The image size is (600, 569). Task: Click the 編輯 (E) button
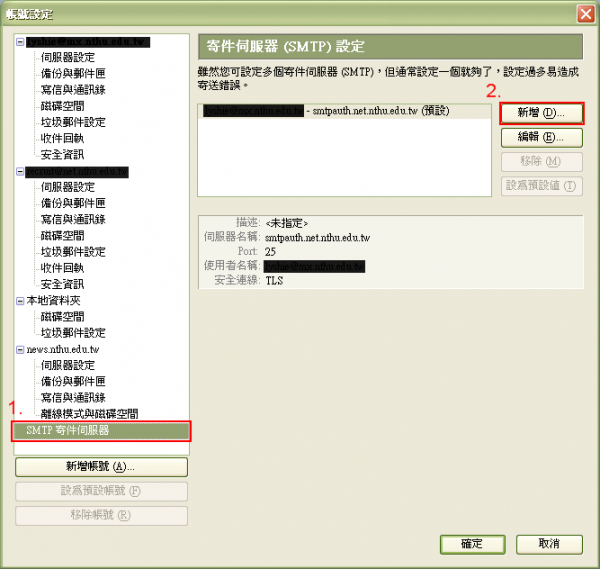[x=540, y=137]
